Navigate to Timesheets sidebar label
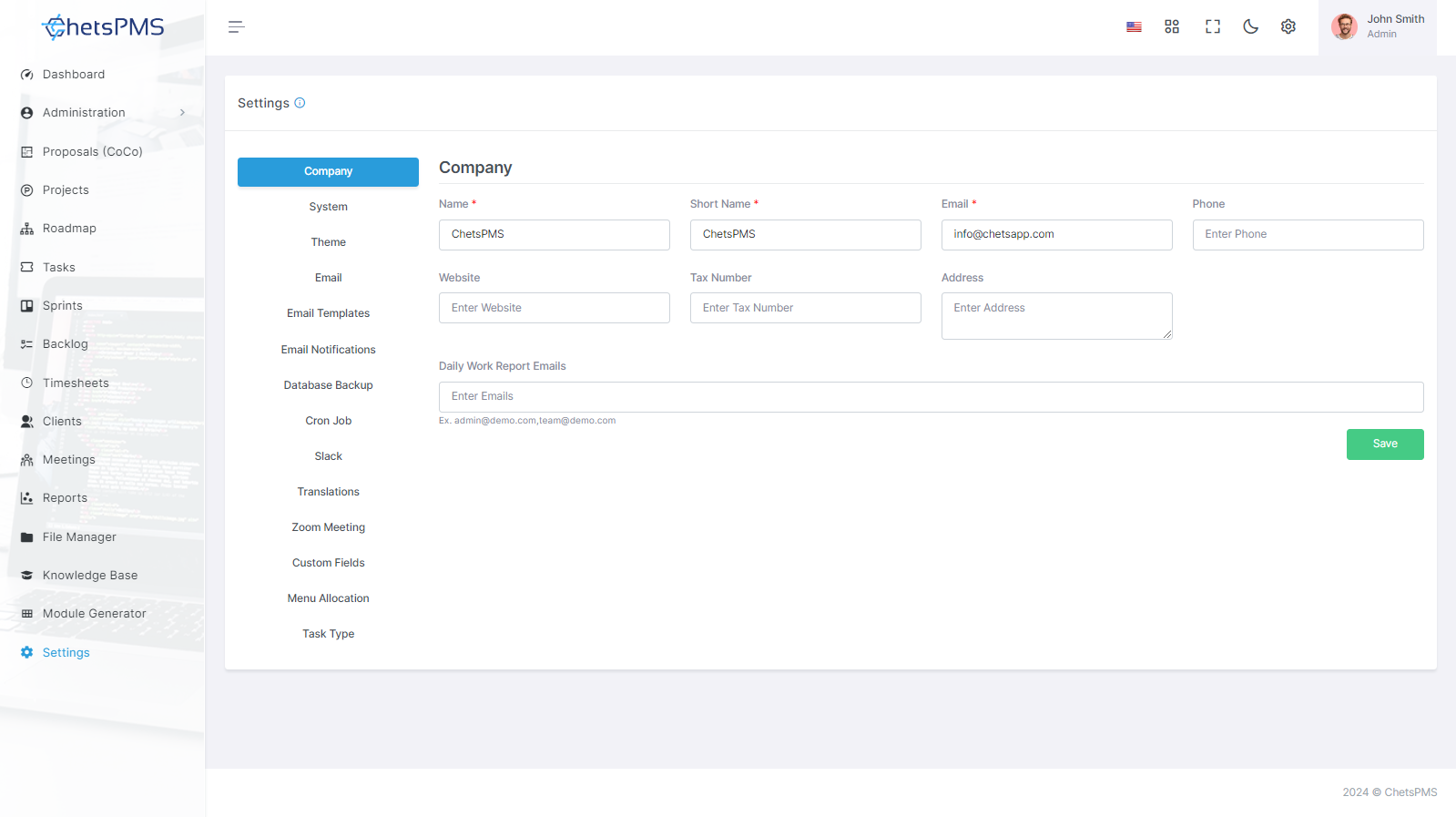 [76, 383]
